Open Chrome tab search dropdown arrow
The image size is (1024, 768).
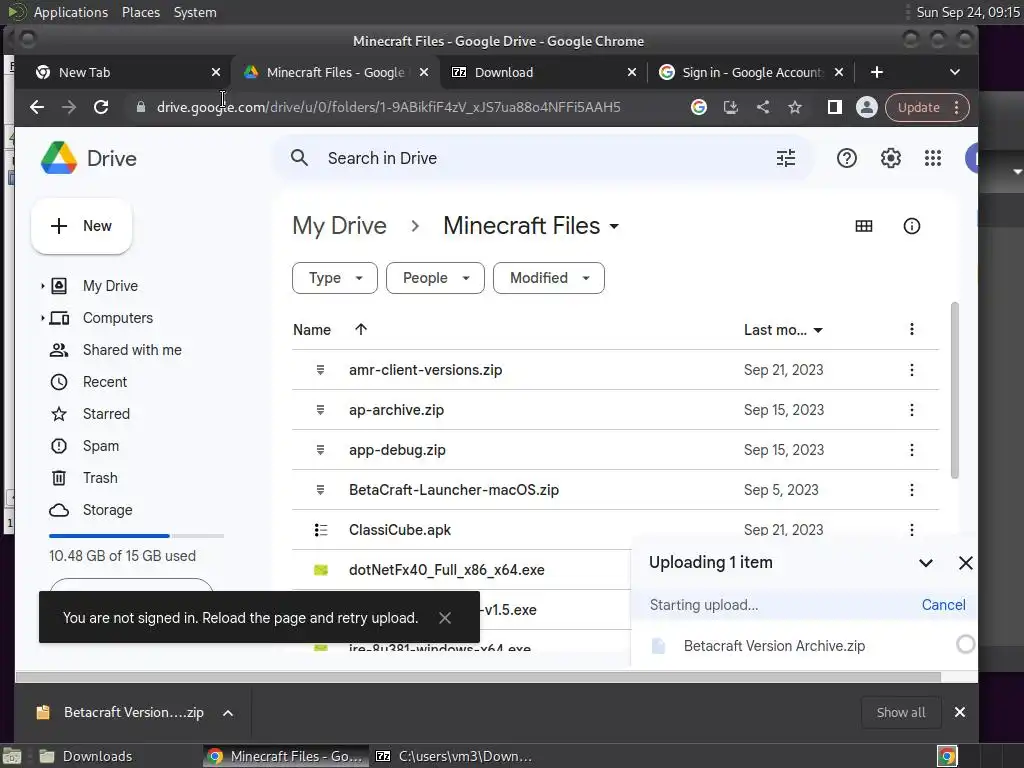[954, 72]
